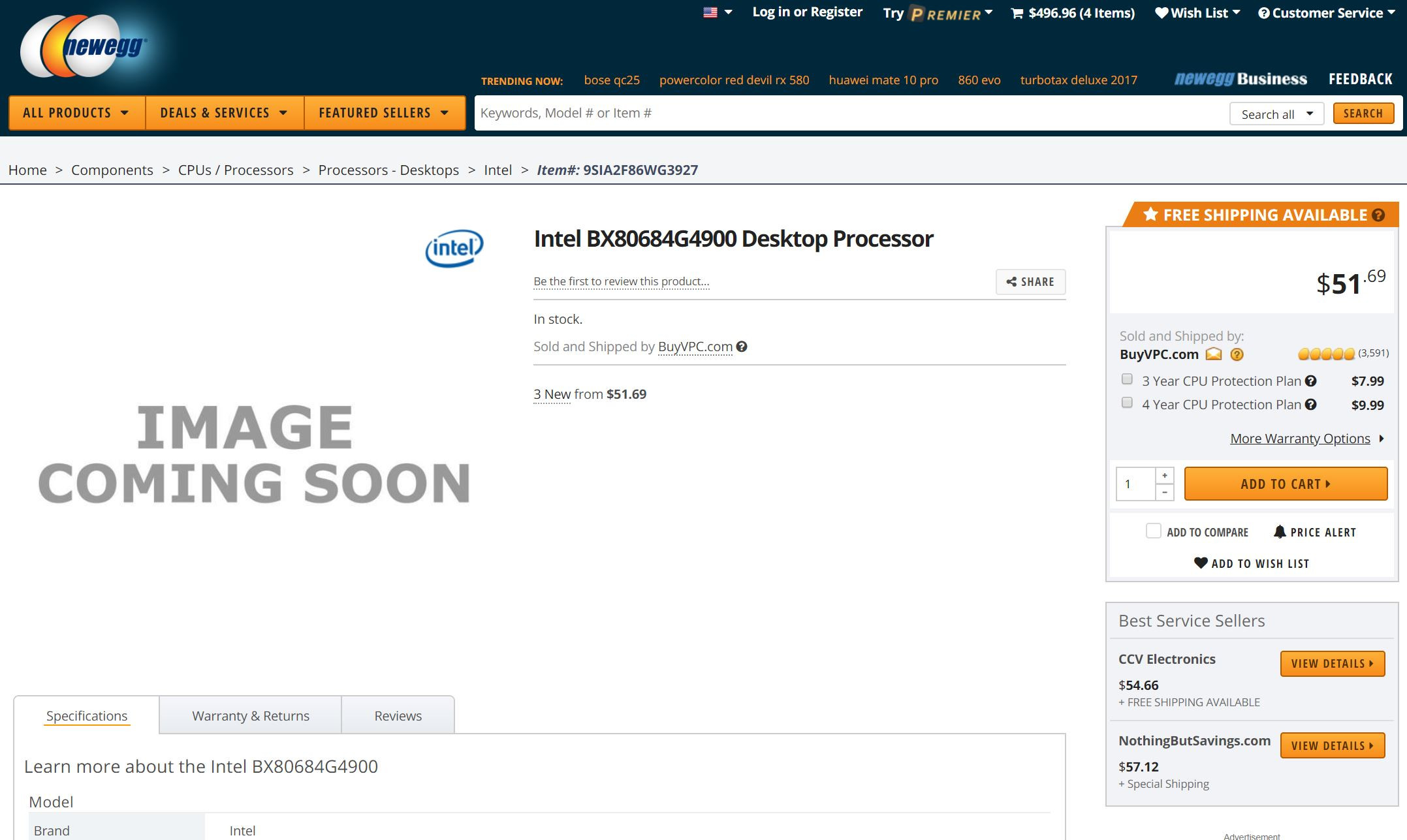Click the free shipping help question mark
The width and height of the screenshot is (1407, 840).
[1378, 215]
